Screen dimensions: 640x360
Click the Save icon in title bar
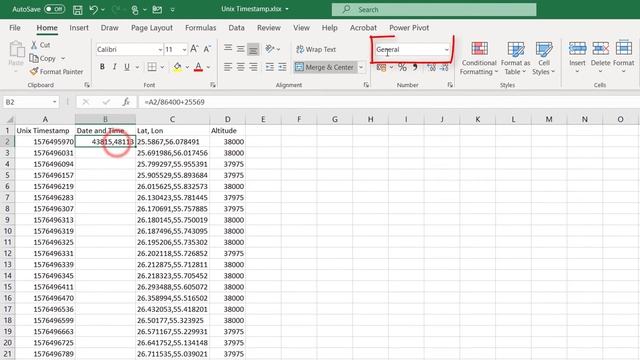coord(78,10)
